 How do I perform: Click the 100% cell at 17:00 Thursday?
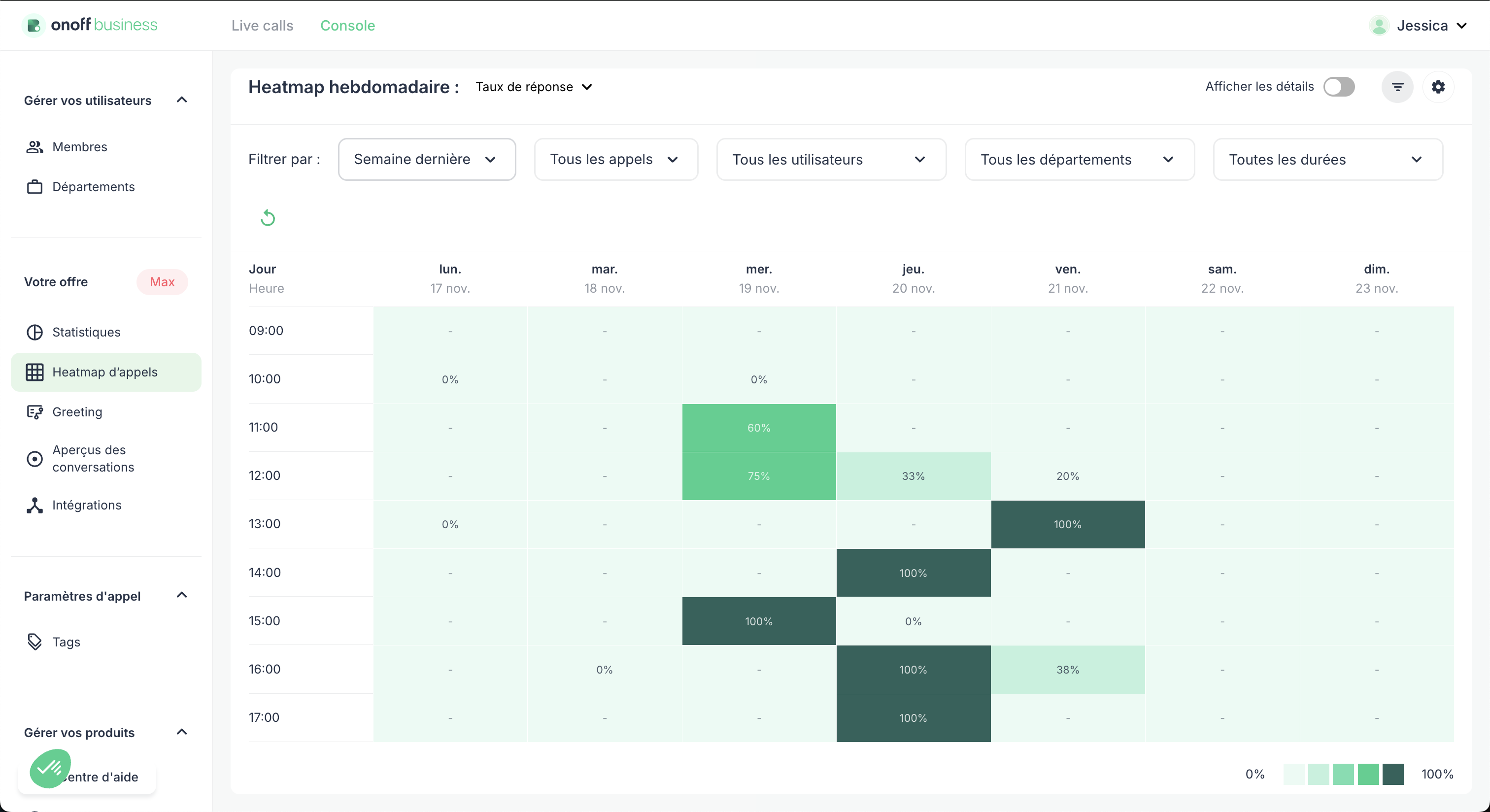tap(914, 718)
